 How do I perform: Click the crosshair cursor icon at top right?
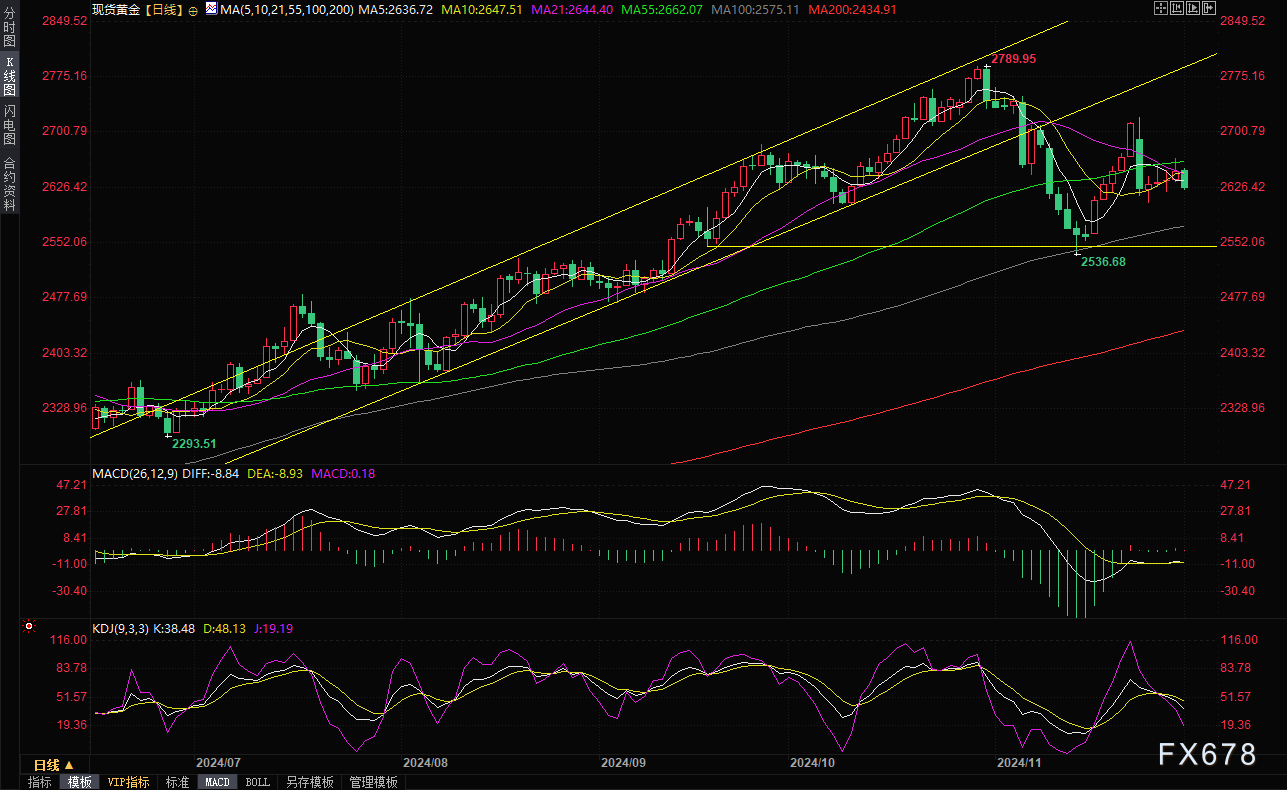(x=1159, y=8)
